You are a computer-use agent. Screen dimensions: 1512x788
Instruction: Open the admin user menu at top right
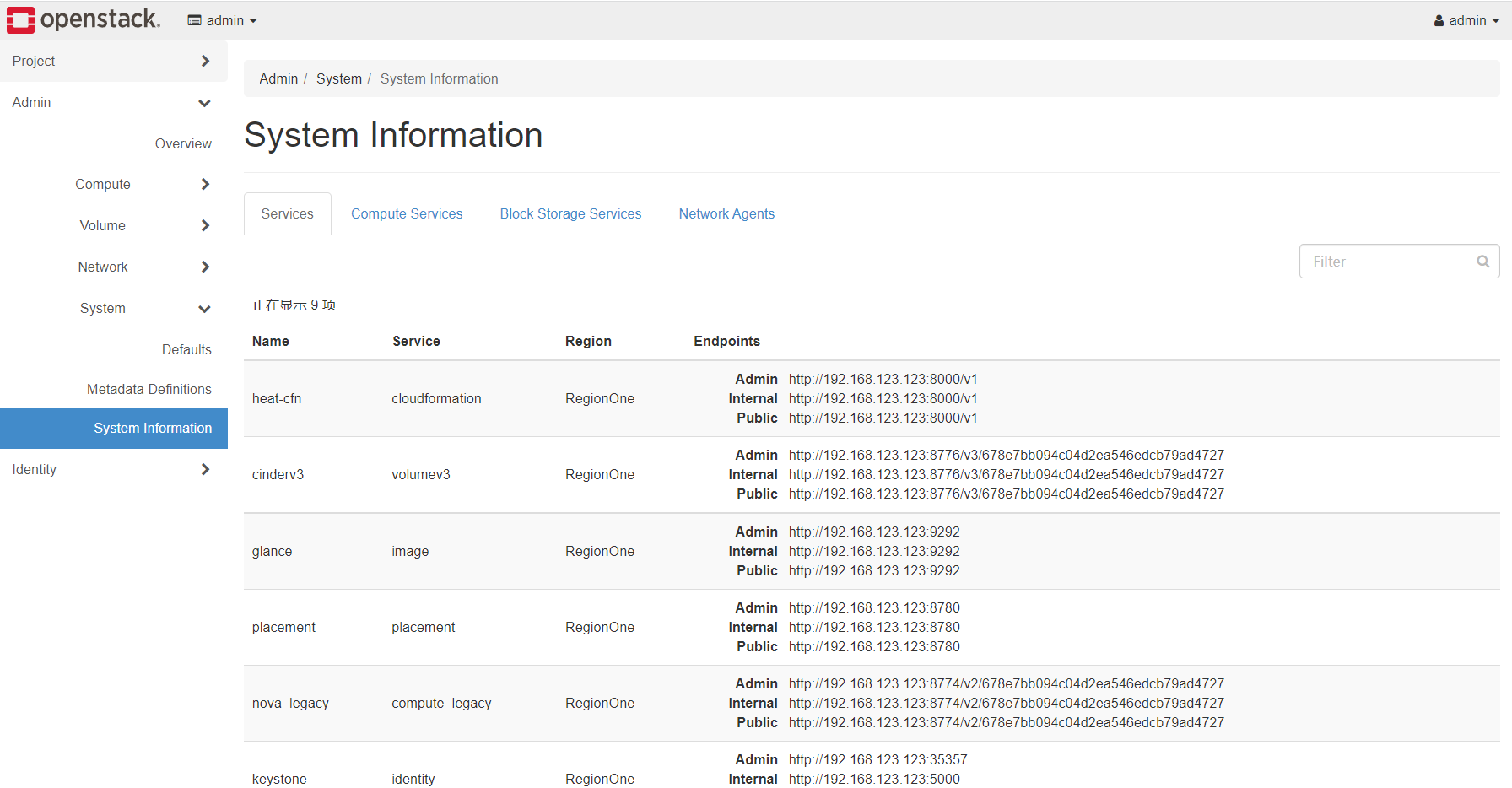point(1466,20)
